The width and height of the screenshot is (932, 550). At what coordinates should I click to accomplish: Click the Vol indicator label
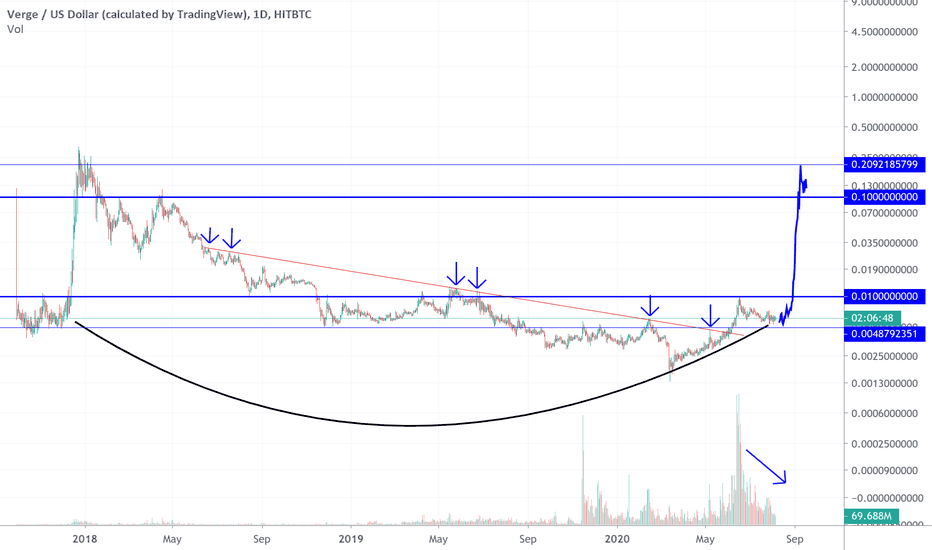[x=15, y=29]
